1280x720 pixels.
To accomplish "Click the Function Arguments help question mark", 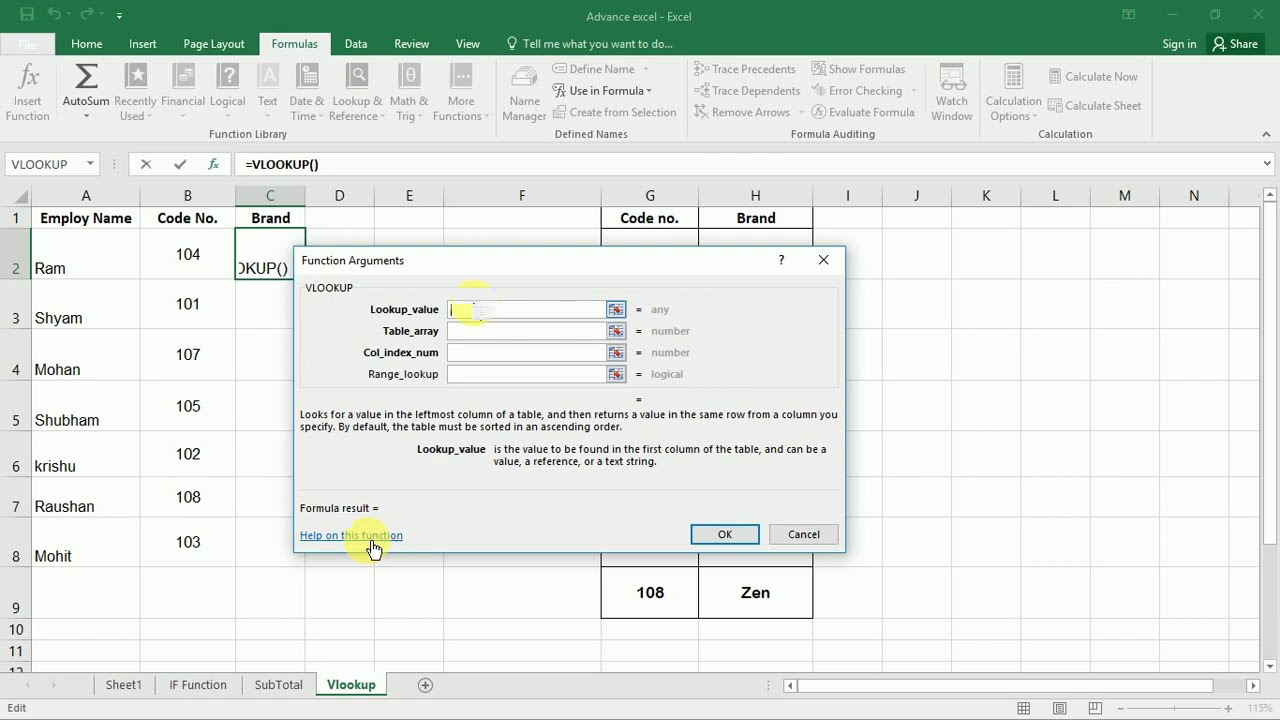I will [781, 260].
